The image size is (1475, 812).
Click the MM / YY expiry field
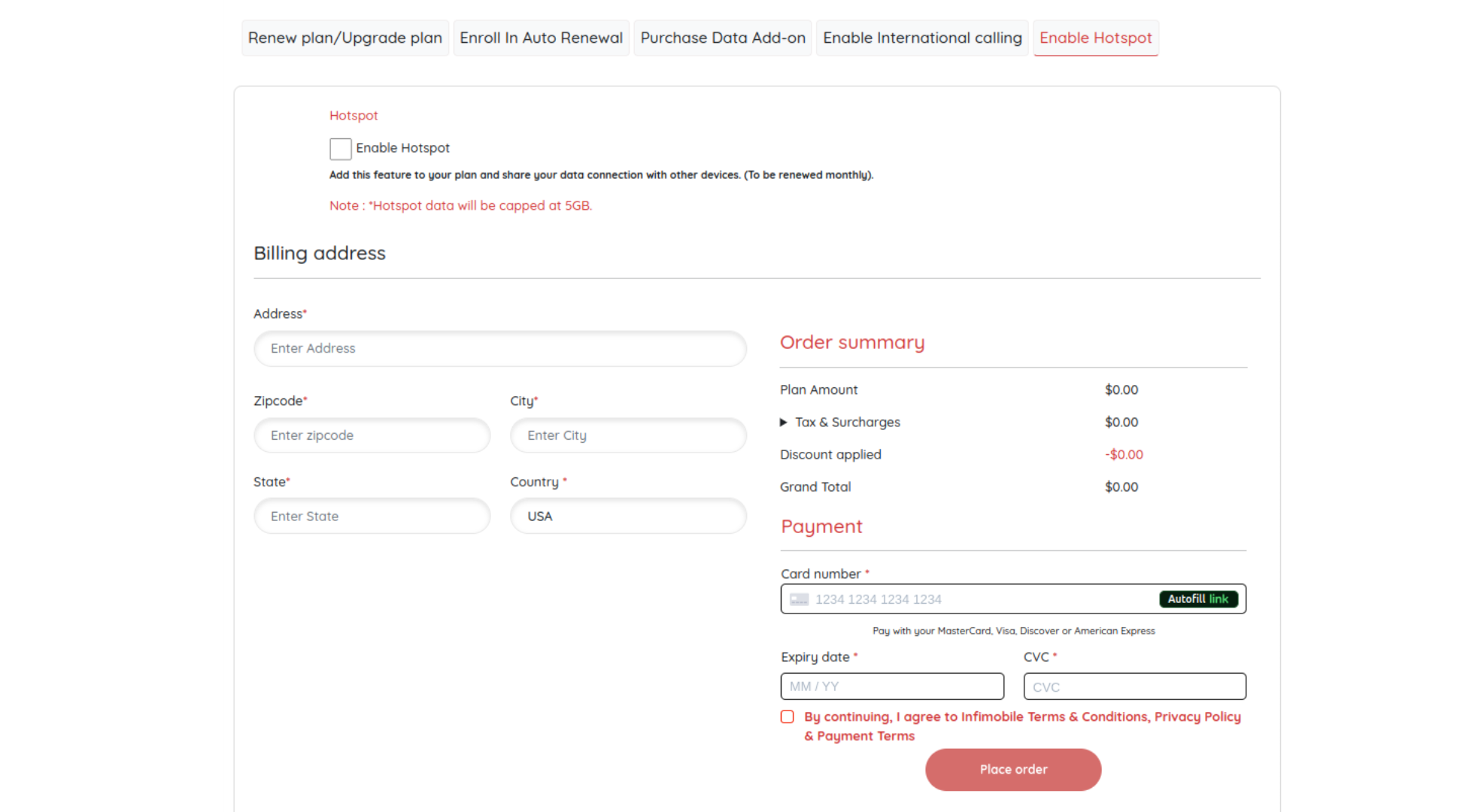pyautogui.click(x=892, y=686)
